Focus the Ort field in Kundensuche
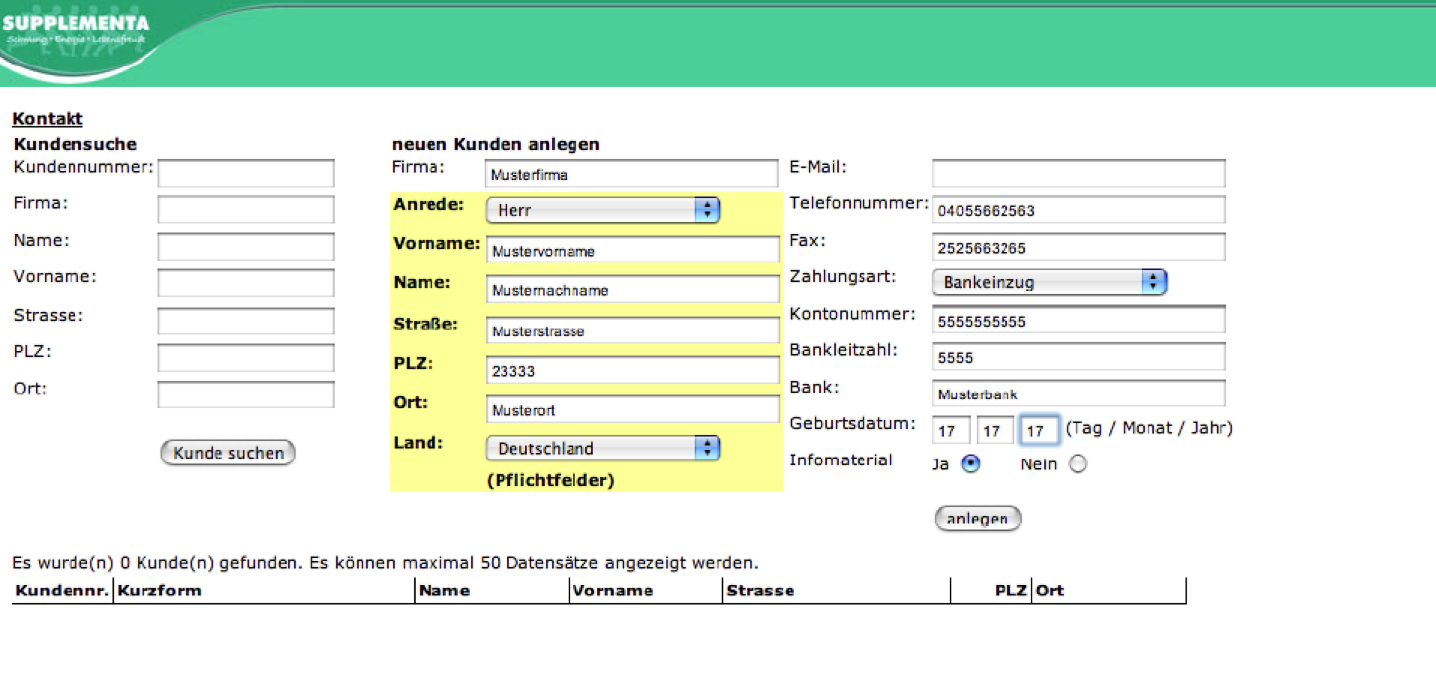Screen dimensions: 1436x677 (246, 394)
